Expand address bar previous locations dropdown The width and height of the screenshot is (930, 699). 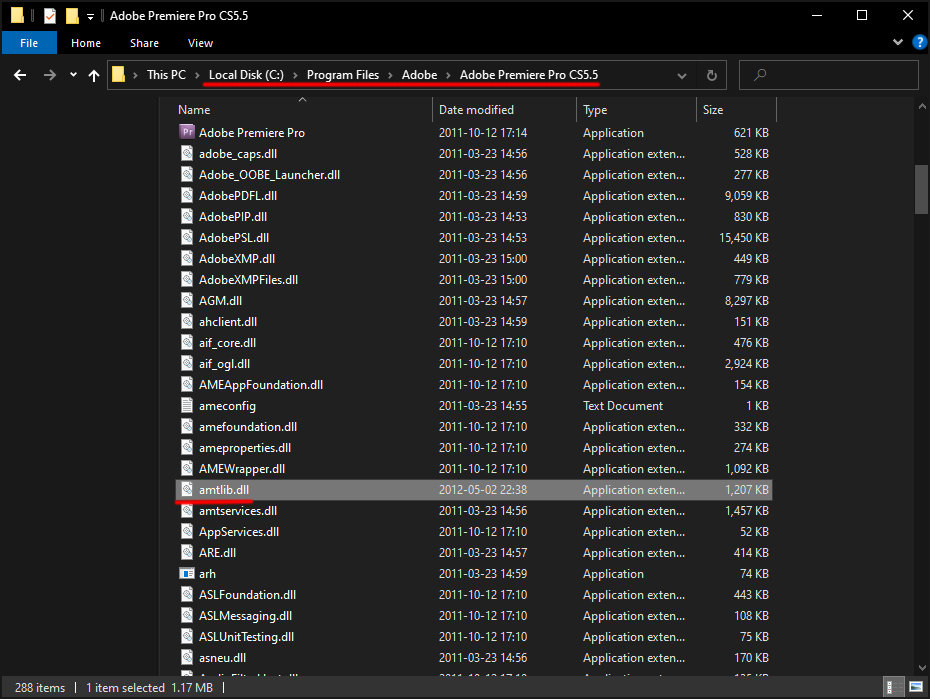point(682,75)
